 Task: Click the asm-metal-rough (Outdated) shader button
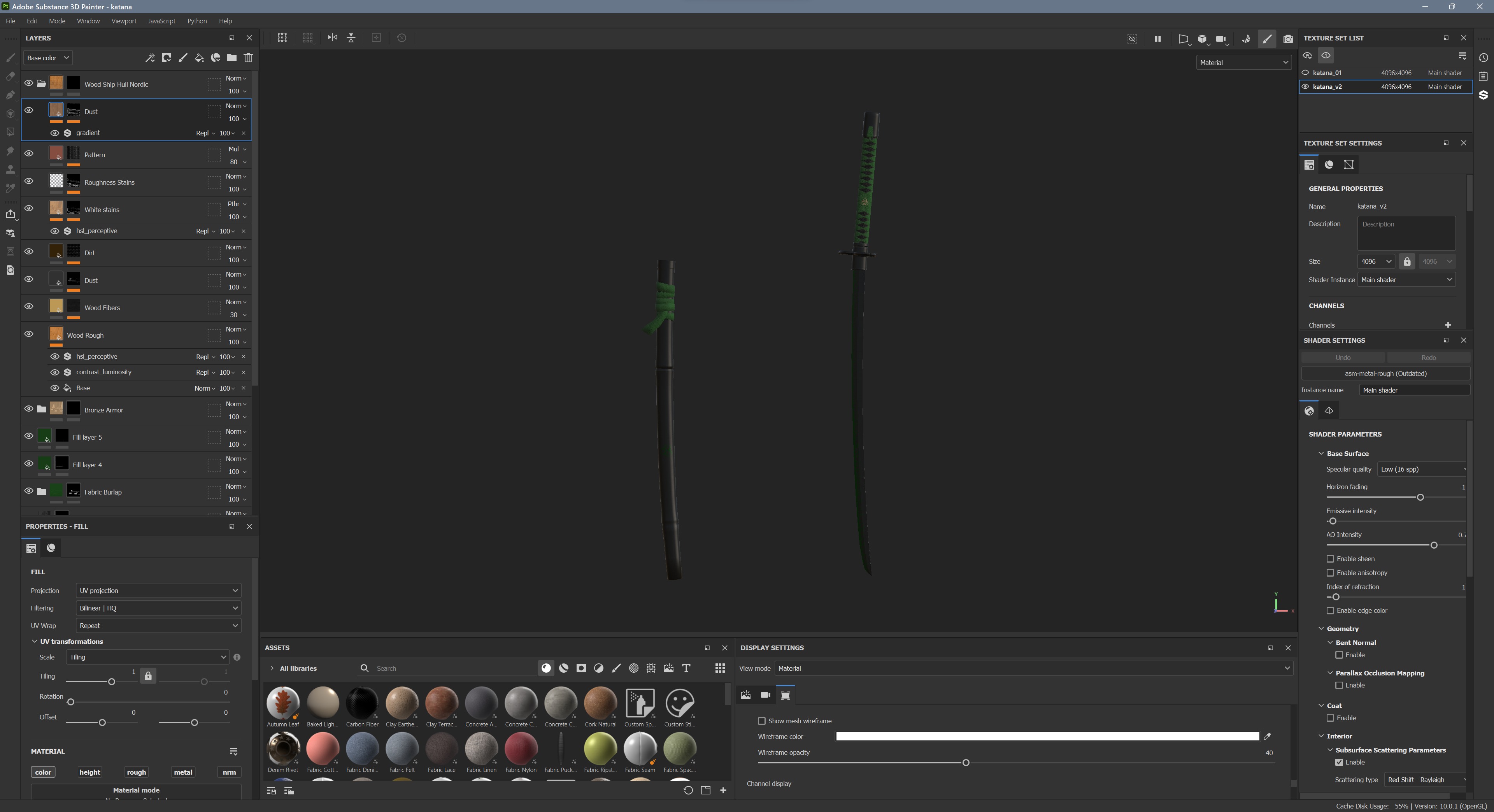pos(1385,374)
